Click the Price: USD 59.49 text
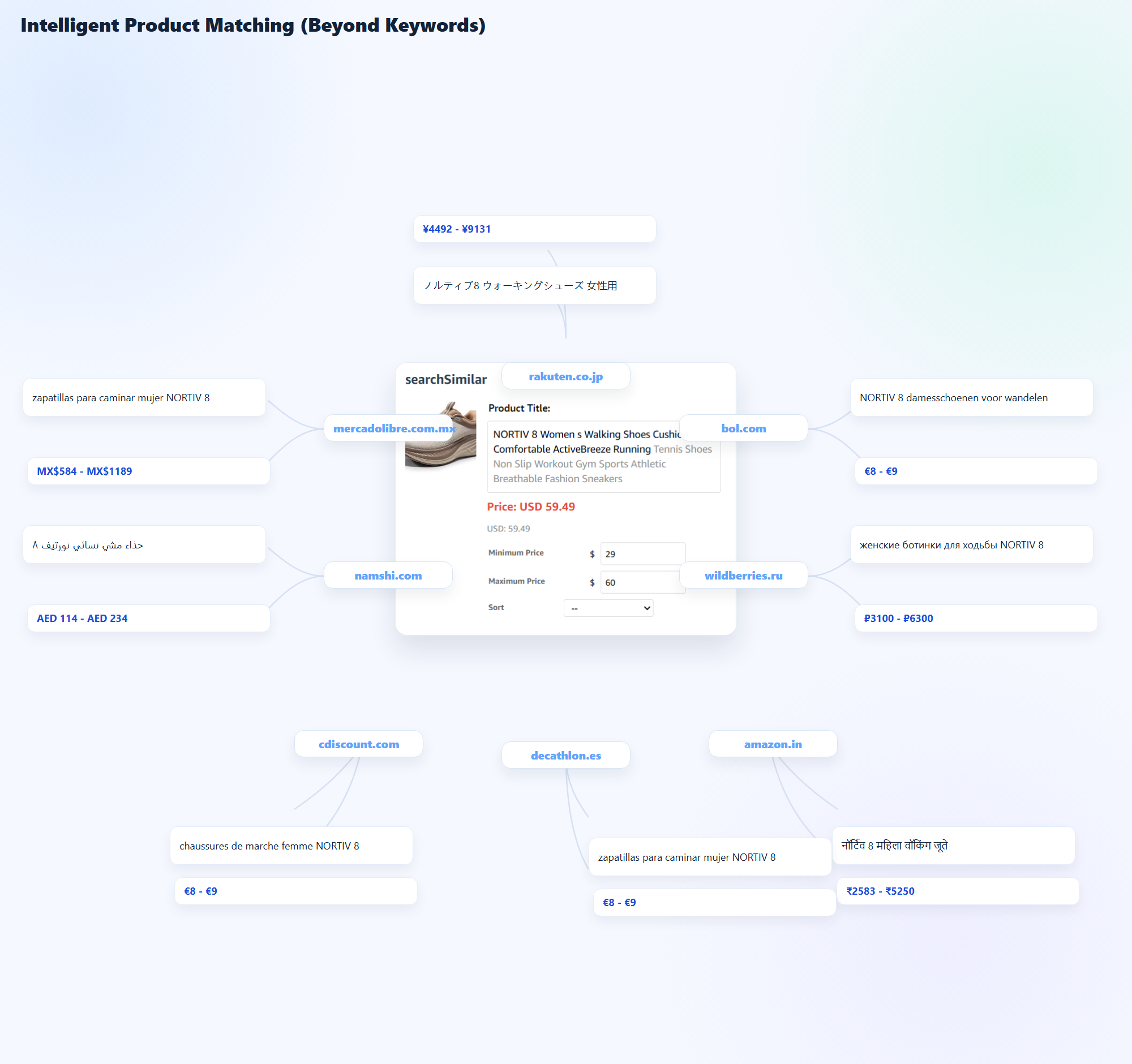This screenshot has width=1132, height=1064. pyautogui.click(x=531, y=507)
